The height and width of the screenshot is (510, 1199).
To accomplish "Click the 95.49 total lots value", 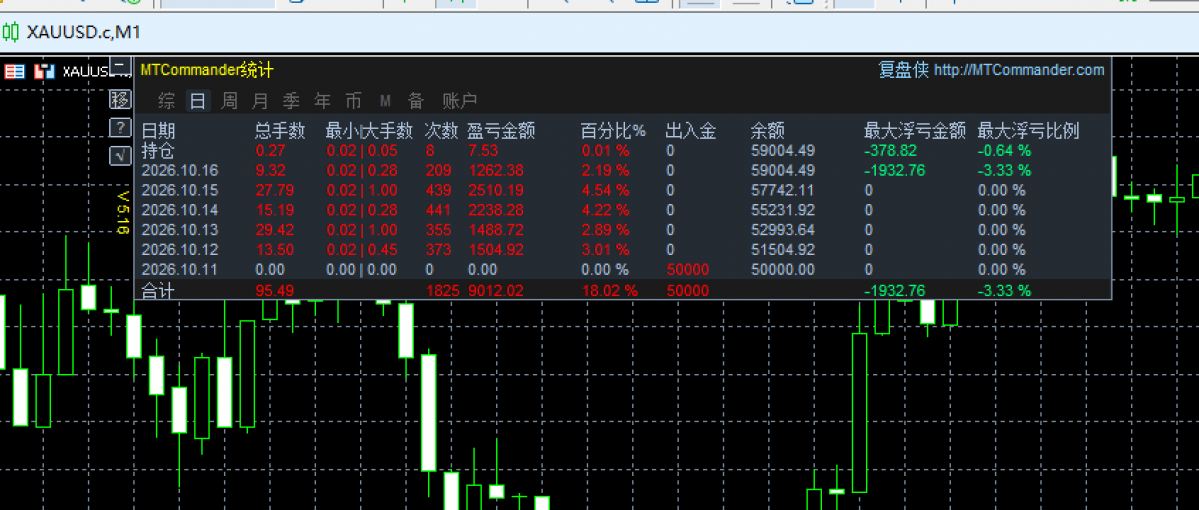I will (275, 291).
